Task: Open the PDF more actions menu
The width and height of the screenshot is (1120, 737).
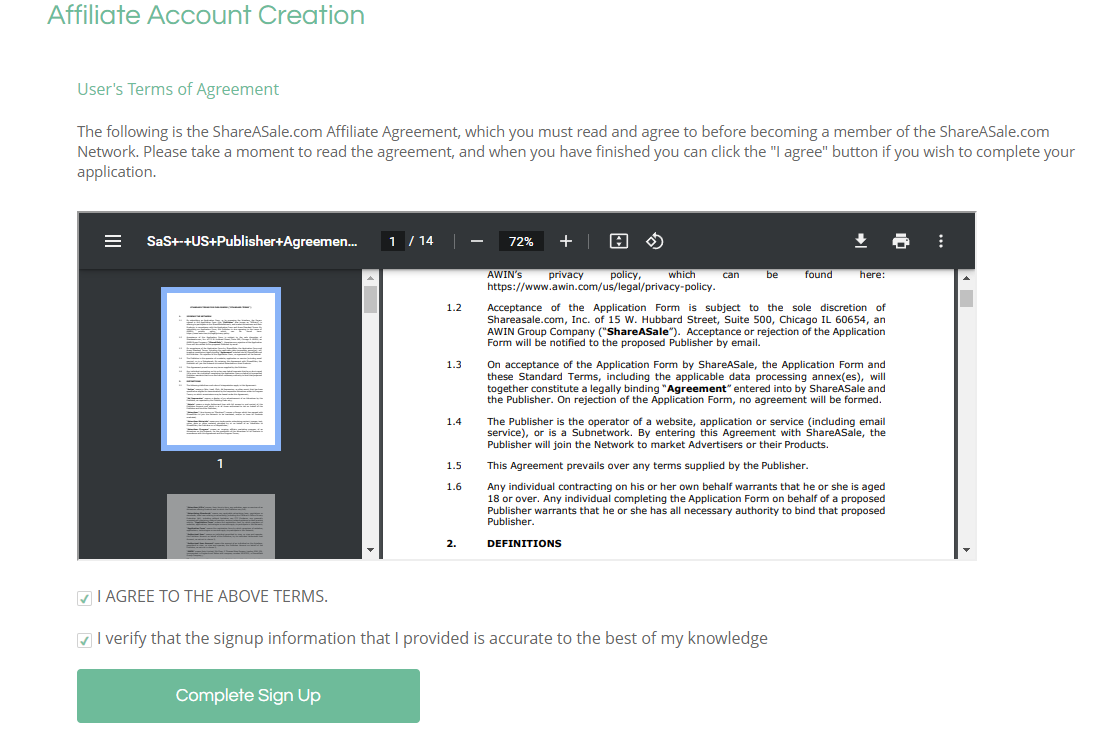Action: tap(941, 241)
